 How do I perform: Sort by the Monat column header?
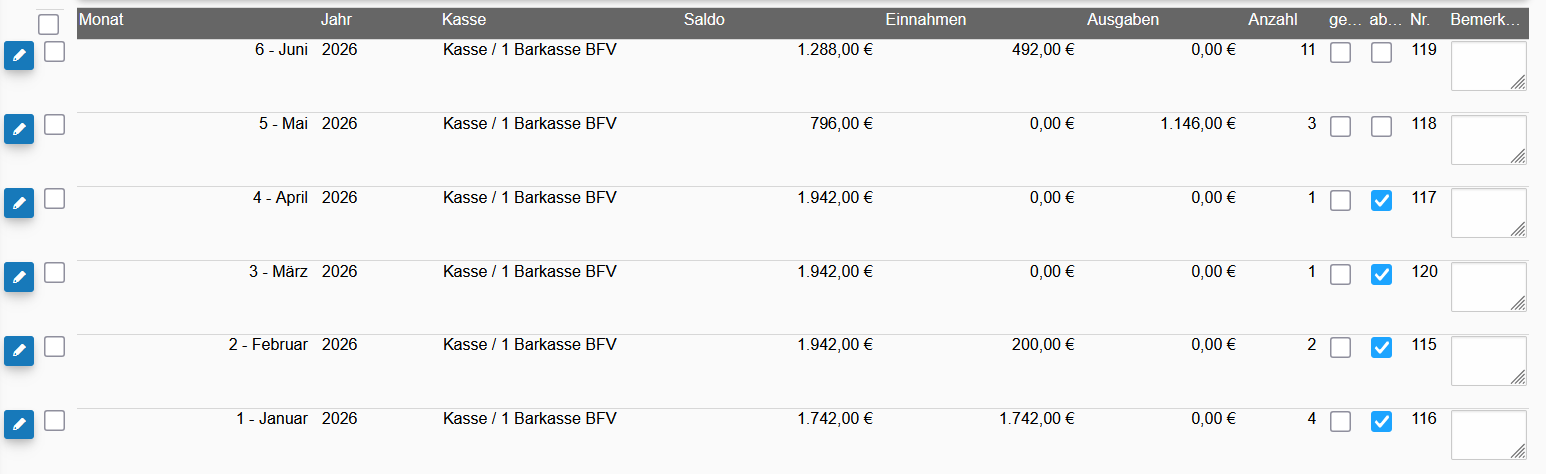[x=101, y=19]
